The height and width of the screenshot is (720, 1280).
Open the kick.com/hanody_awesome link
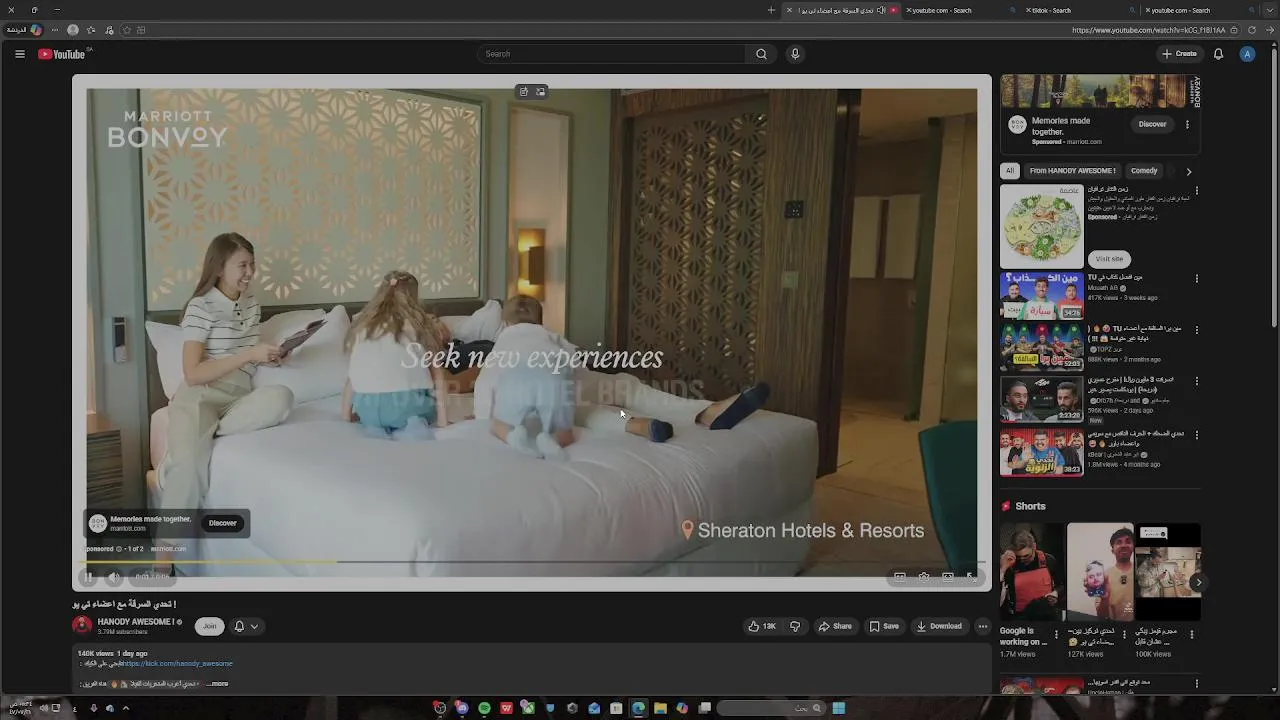pos(179,664)
